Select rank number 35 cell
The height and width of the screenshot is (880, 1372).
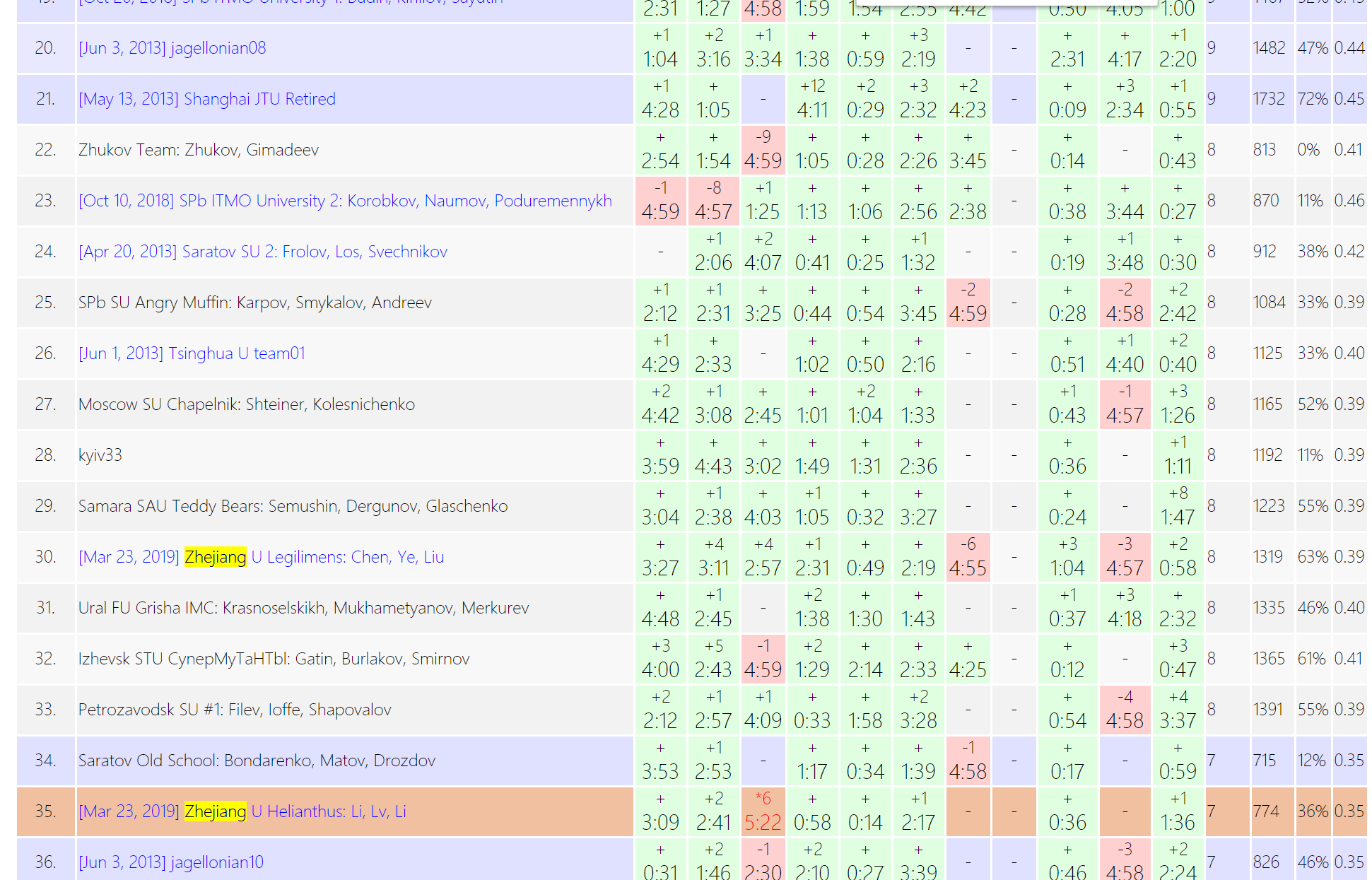[x=45, y=811]
